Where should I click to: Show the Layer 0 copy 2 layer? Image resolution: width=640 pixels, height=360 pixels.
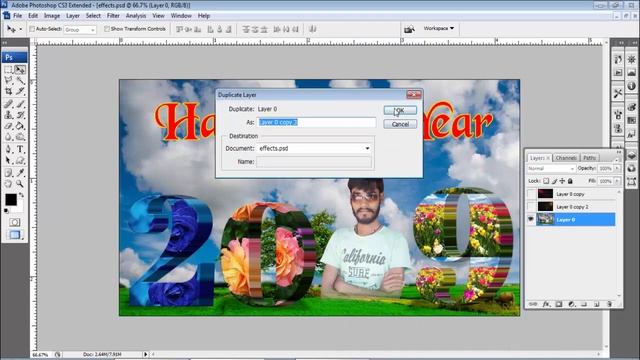coord(531,207)
